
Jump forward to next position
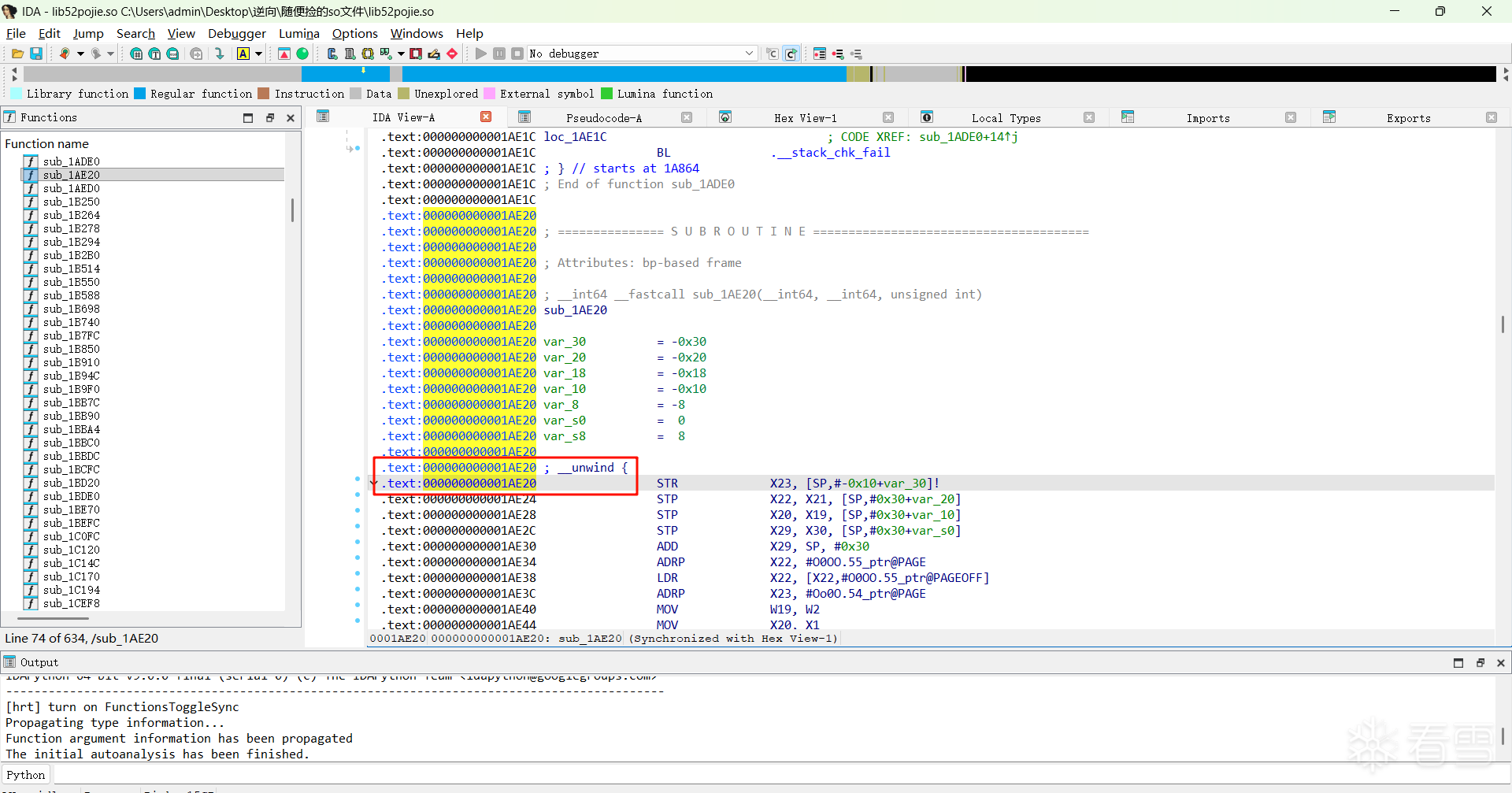click(x=96, y=54)
